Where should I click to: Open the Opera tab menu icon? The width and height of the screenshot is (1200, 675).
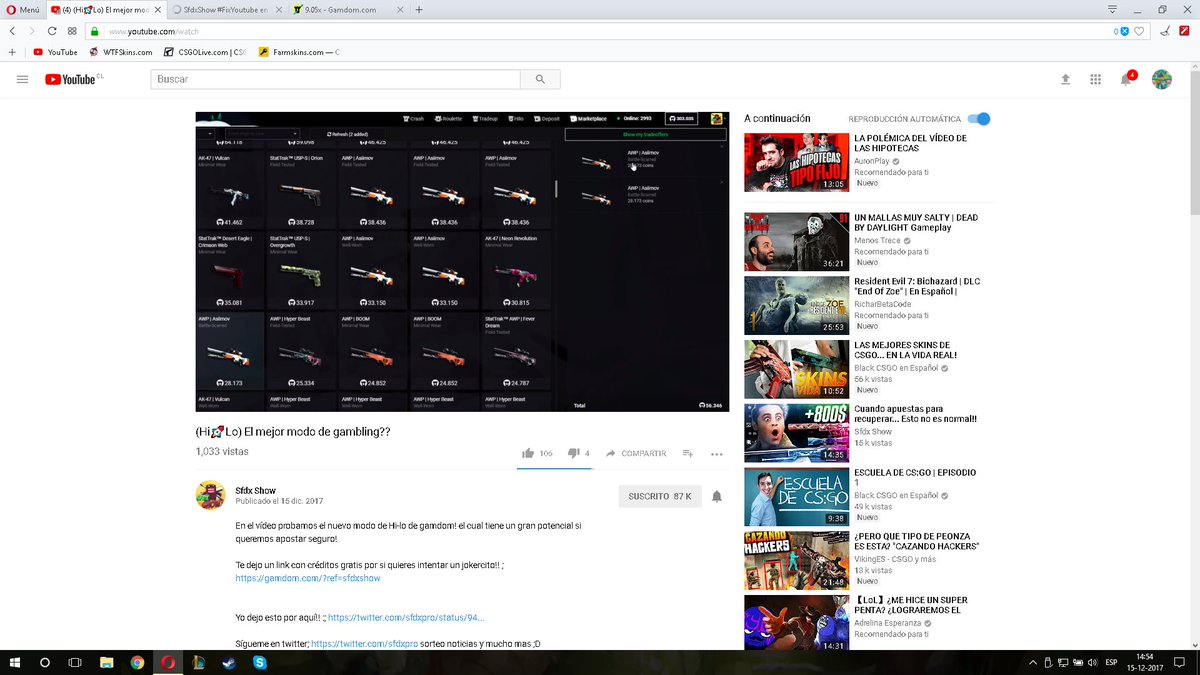(1113, 9)
